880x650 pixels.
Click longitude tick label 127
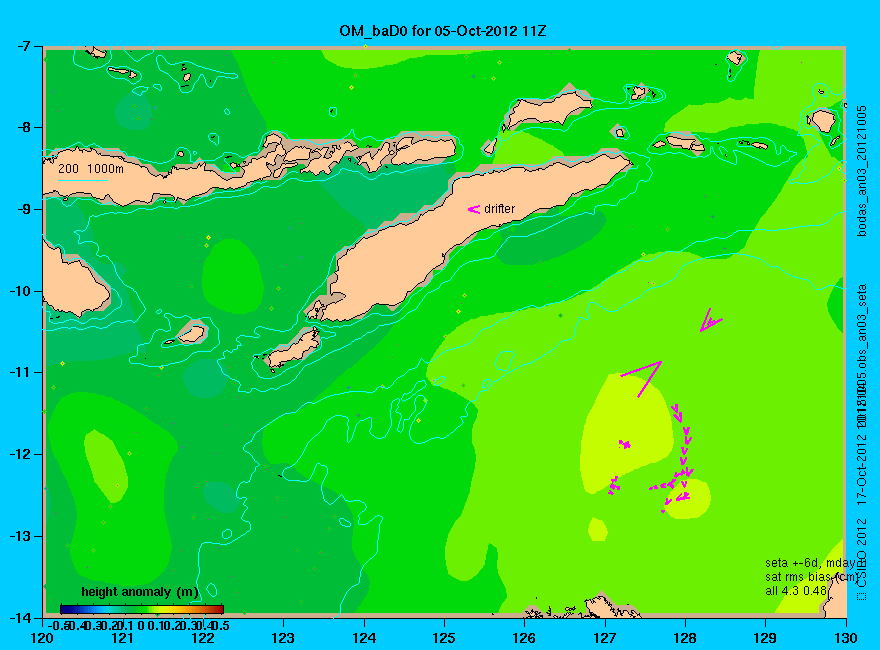(605, 638)
